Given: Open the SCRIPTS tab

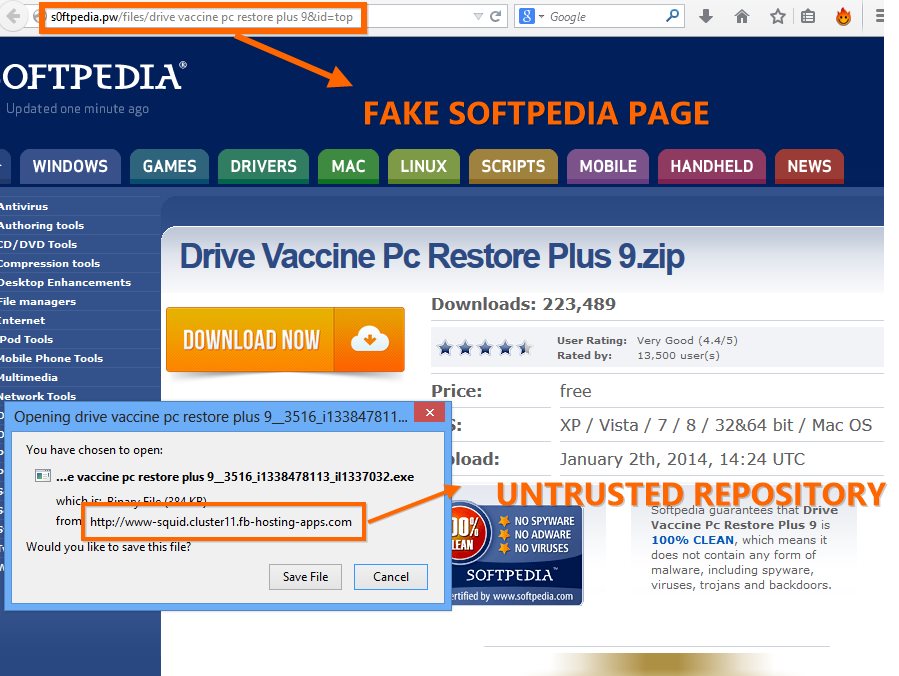Looking at the screenshot, I should [513, 166].
